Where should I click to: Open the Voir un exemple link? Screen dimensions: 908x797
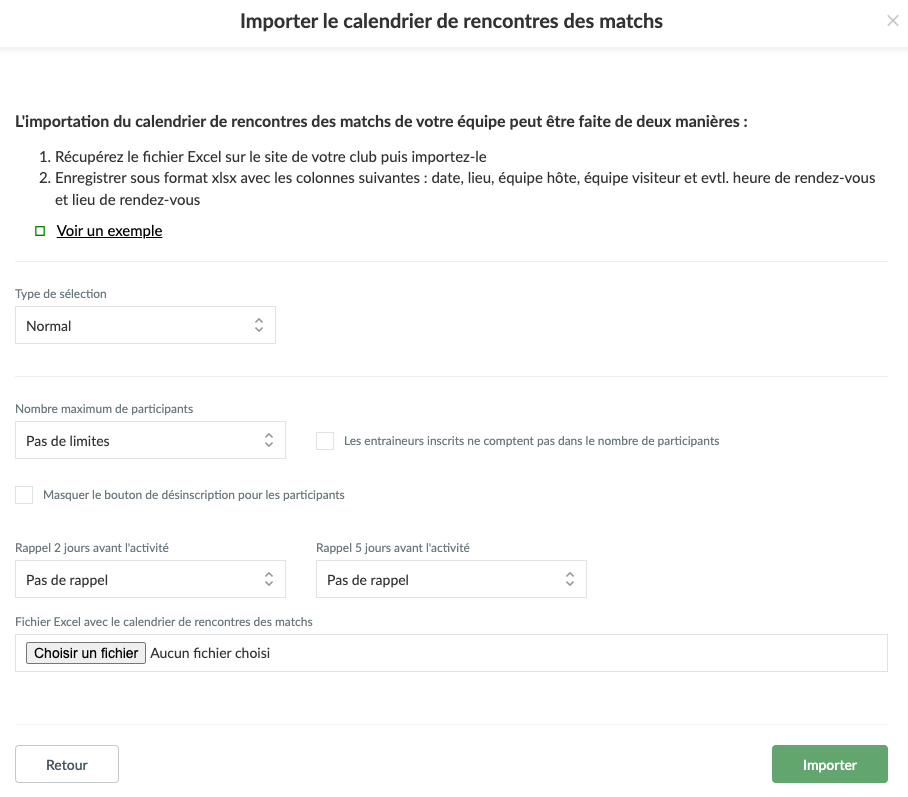point(109,231)
